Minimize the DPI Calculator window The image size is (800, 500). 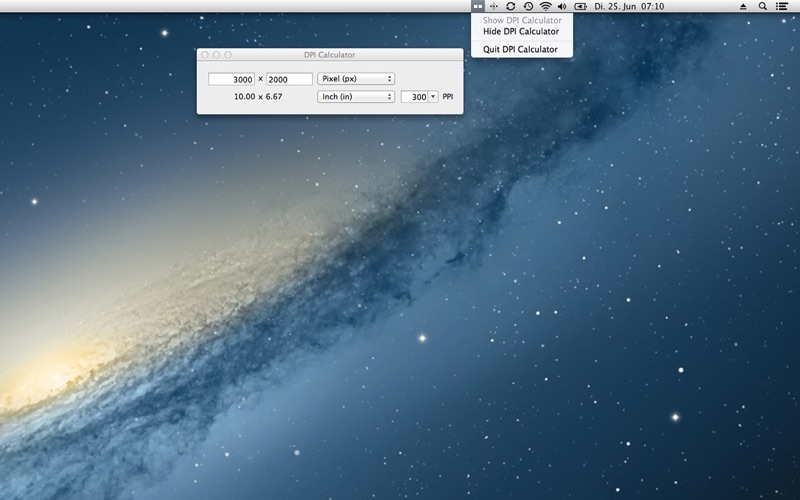coord(216,55)
